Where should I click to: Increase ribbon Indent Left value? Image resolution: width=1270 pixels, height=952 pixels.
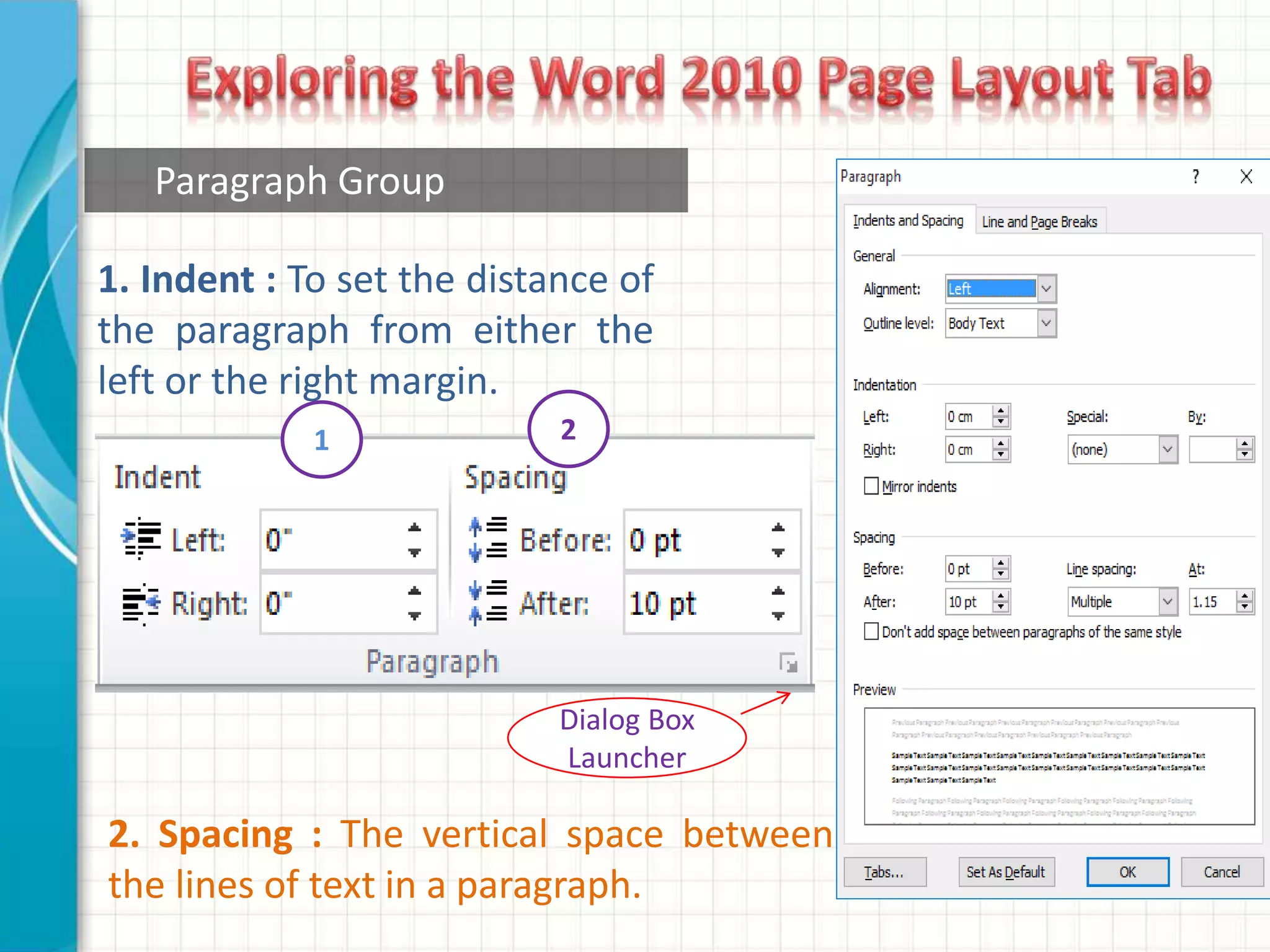click(414, 528)
